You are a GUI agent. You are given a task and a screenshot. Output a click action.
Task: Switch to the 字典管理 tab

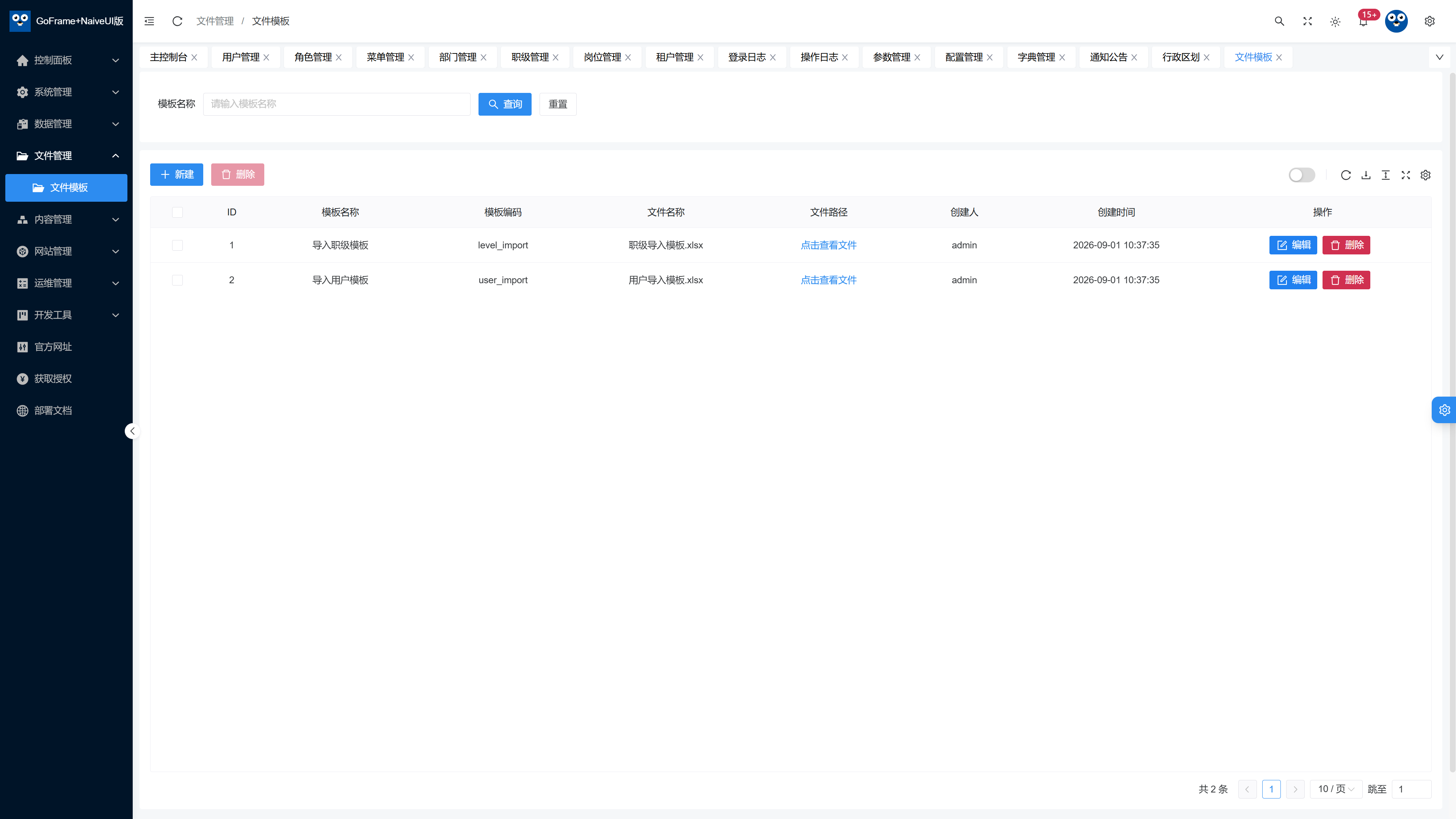(x=1036, y=57)
